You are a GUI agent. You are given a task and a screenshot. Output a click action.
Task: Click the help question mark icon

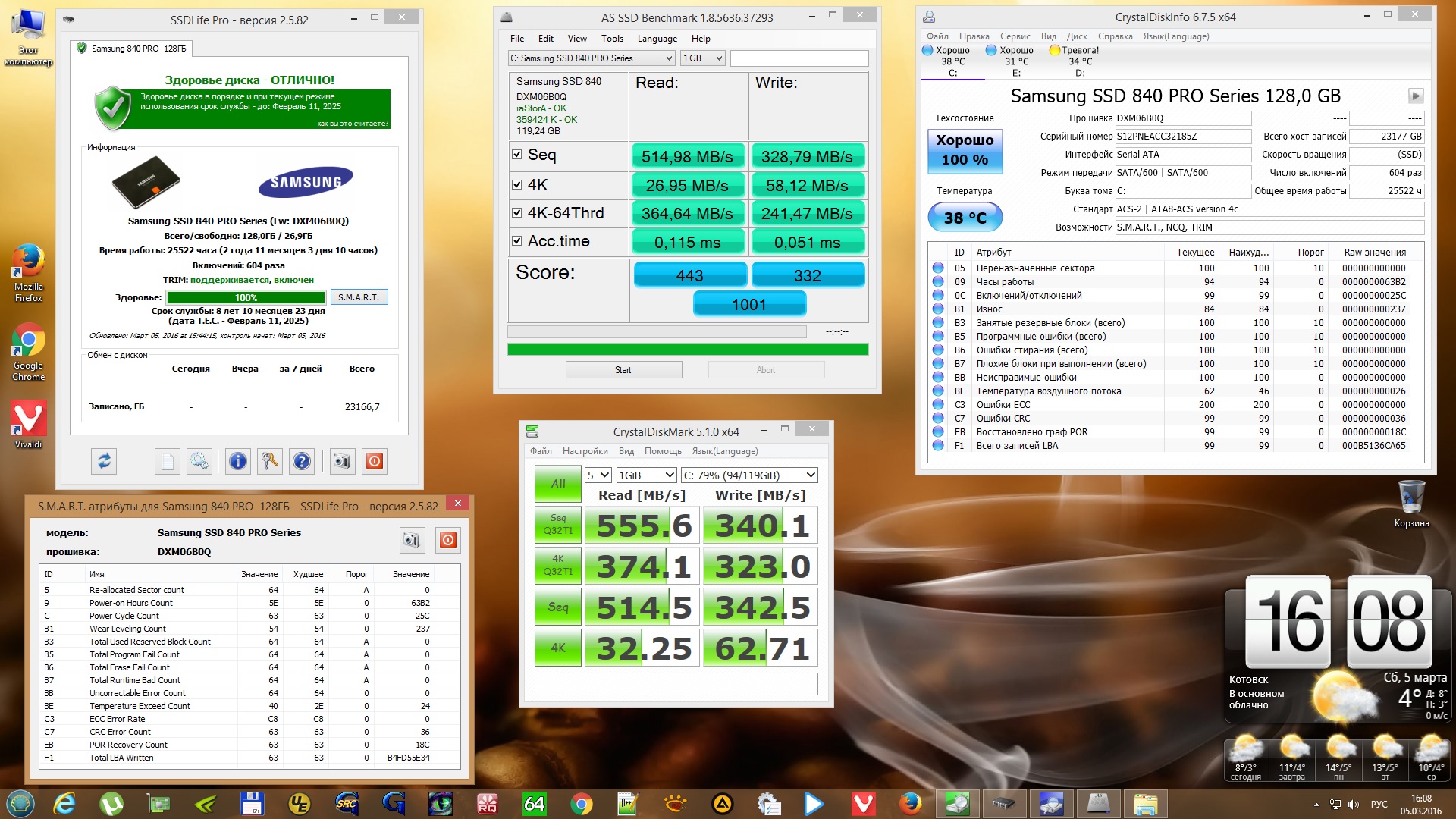[302, 461]
